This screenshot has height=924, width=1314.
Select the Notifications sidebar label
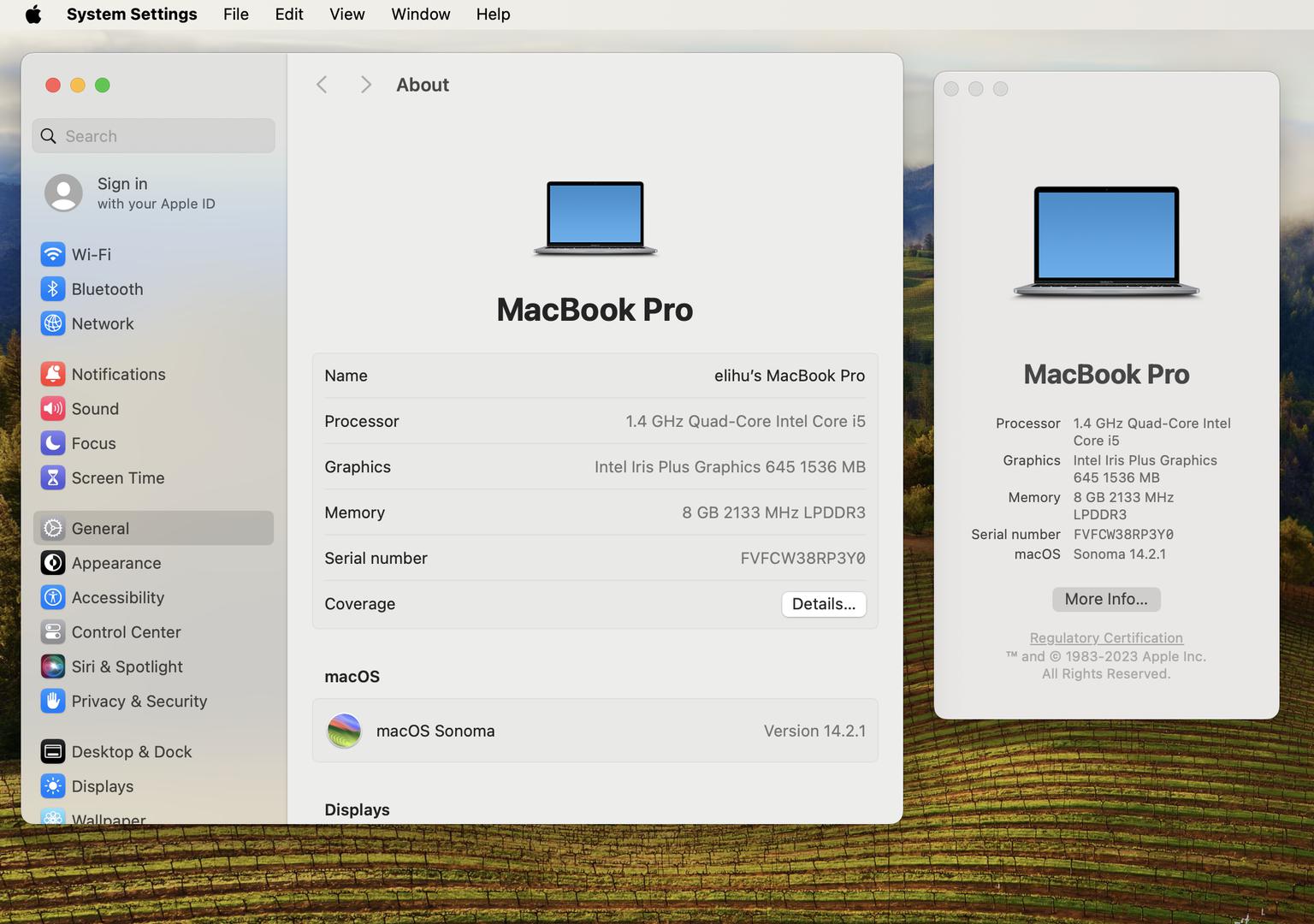[119, 374]
